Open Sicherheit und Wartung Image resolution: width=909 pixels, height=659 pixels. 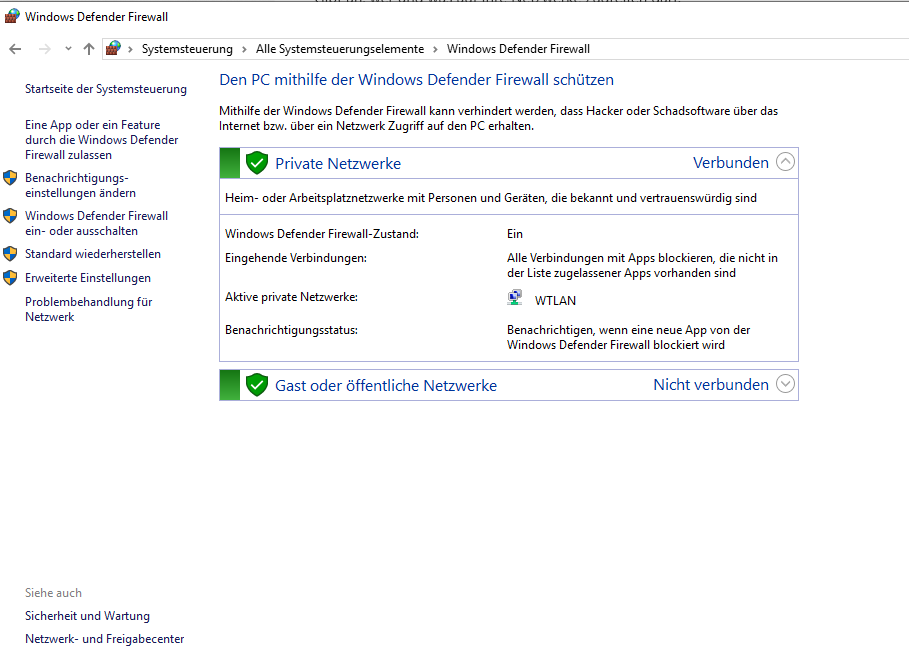coord(88,616)
